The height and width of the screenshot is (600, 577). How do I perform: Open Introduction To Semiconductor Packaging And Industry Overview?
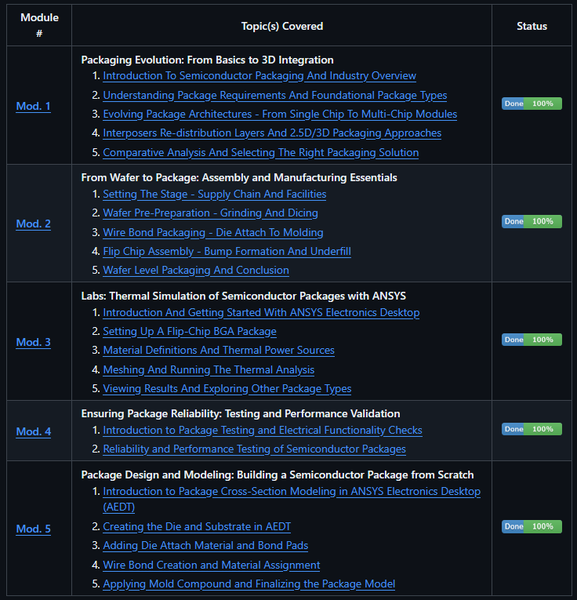(x=259, y=76)
